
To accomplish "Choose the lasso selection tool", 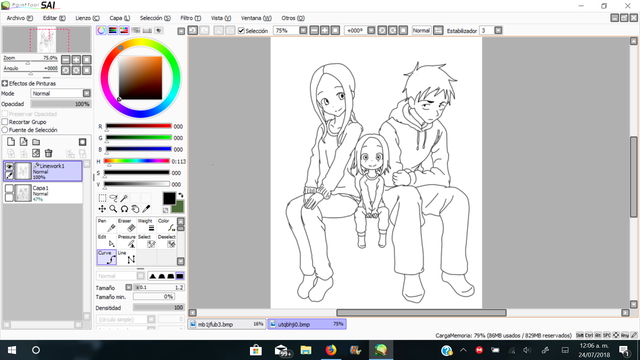I will 113,198.
